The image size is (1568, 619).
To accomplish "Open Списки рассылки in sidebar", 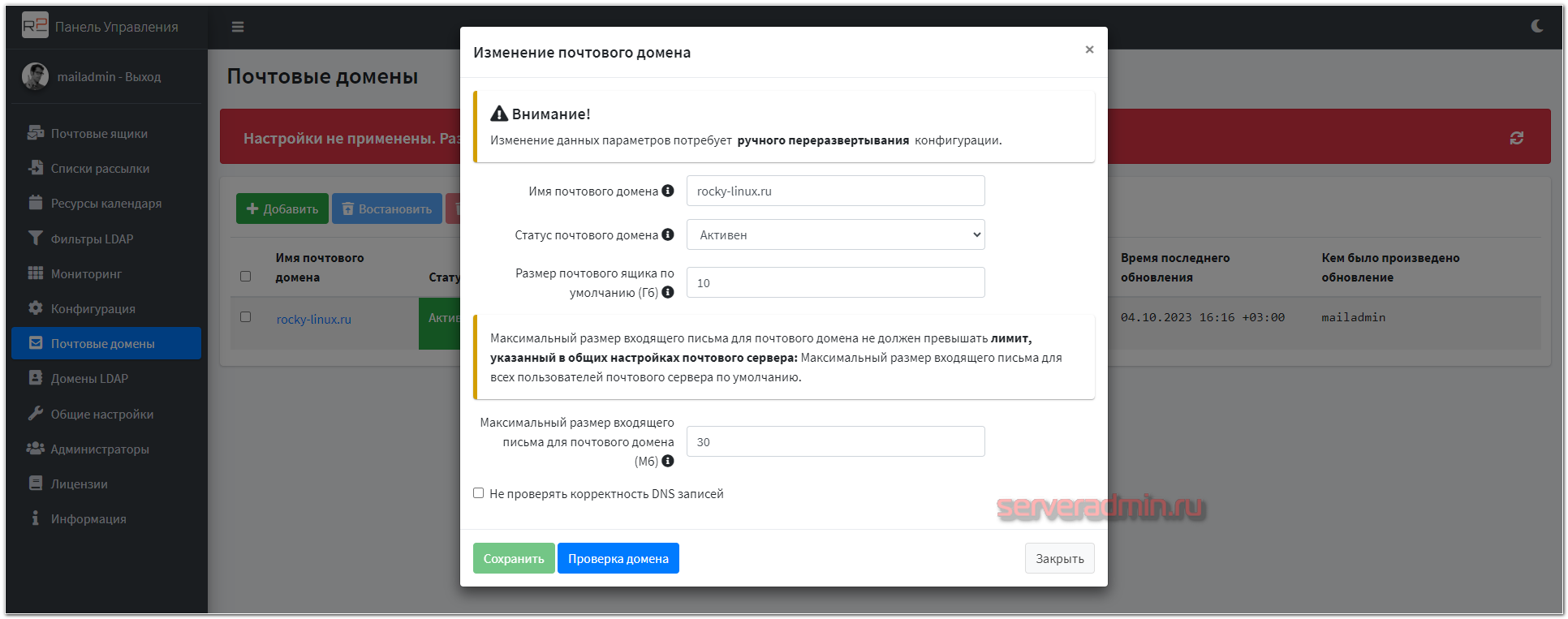I will [106, 168].
